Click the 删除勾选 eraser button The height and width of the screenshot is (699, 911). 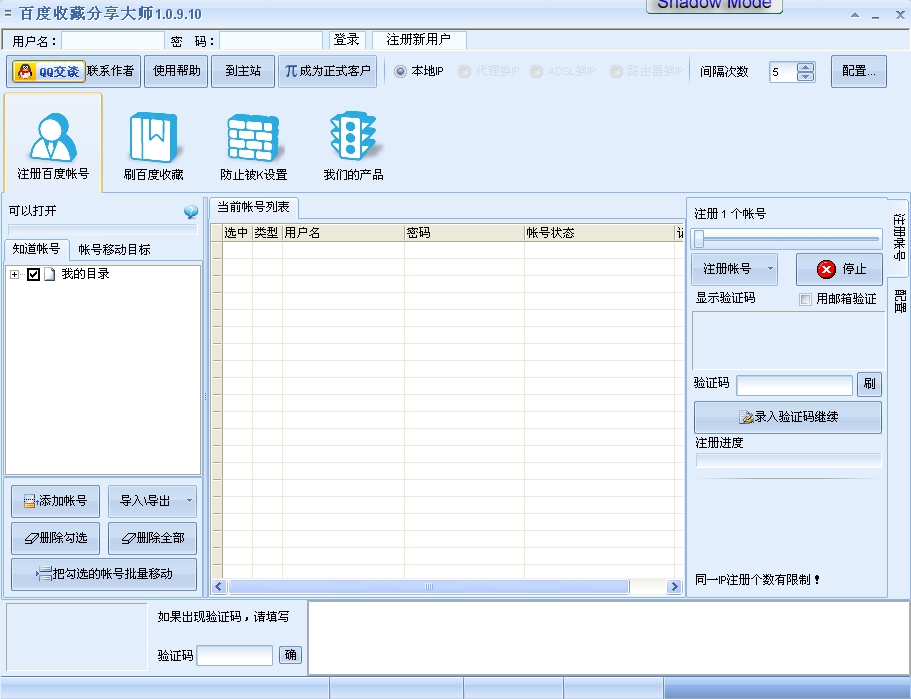55,538
